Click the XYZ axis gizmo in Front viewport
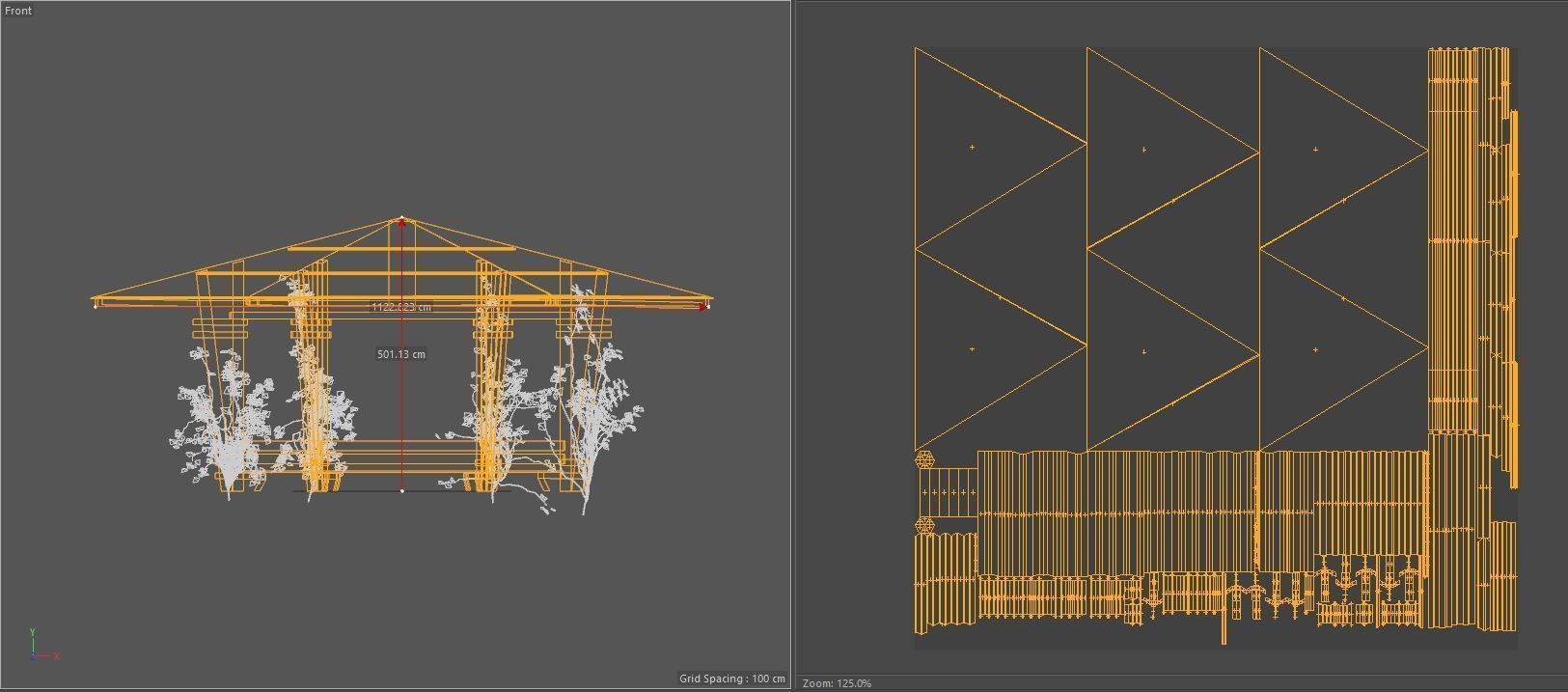 pyautogui.click(x=43, y=645)
